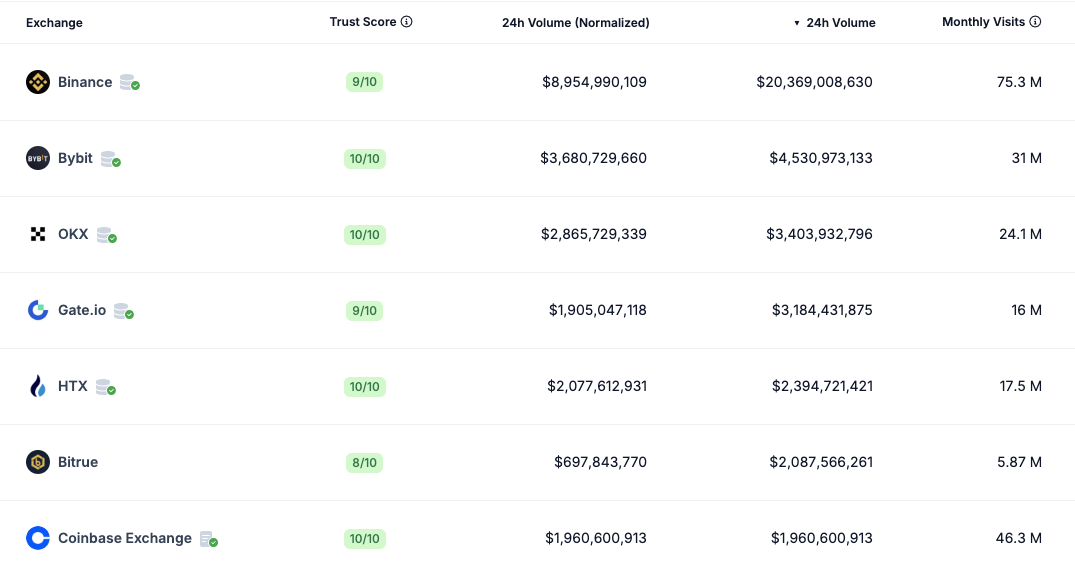This screenshot has height=576, width=1075.
Task: Click the OKX logo icon
Action: (38, 234)
